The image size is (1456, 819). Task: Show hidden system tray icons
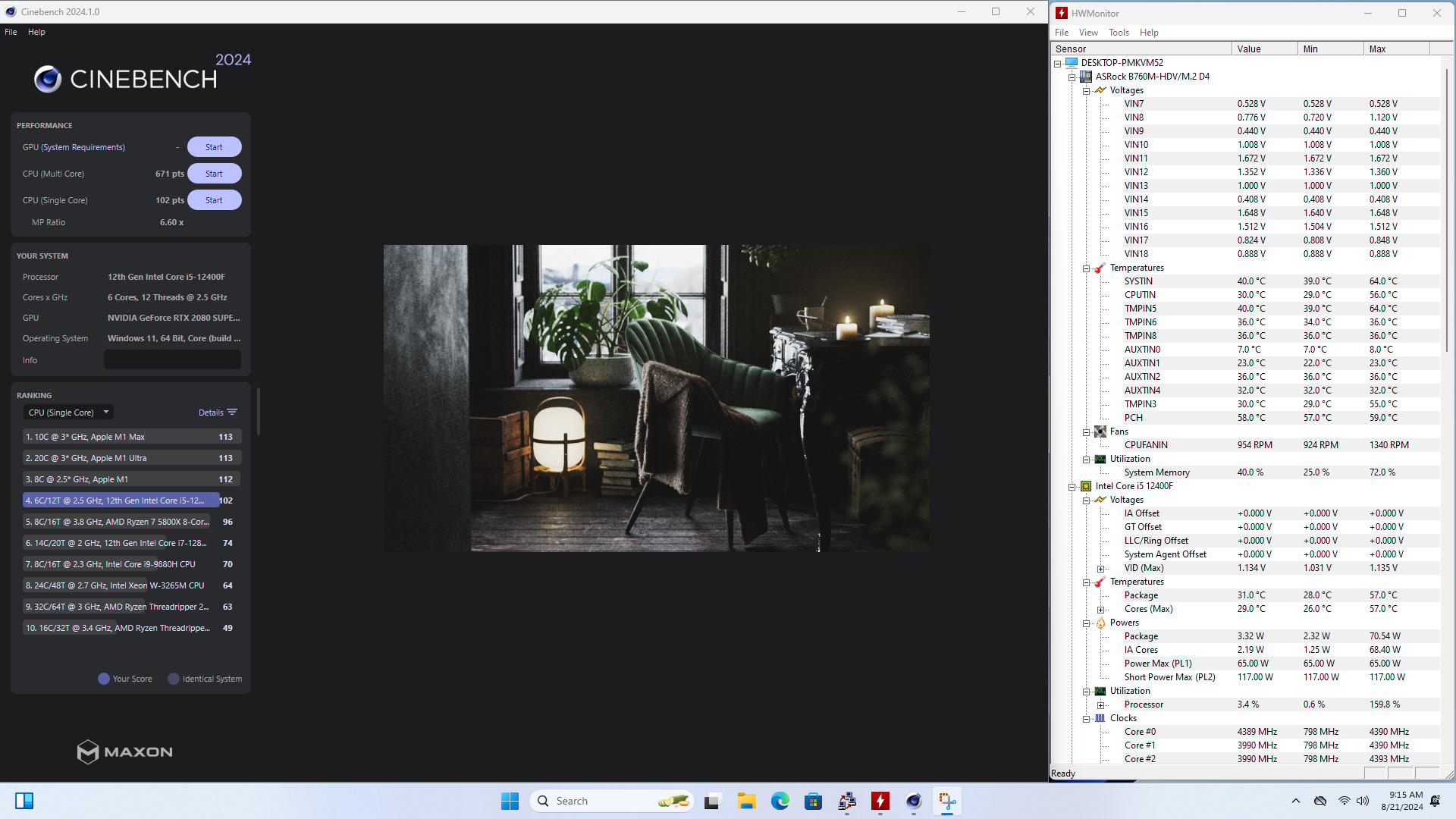point(1295,801)
